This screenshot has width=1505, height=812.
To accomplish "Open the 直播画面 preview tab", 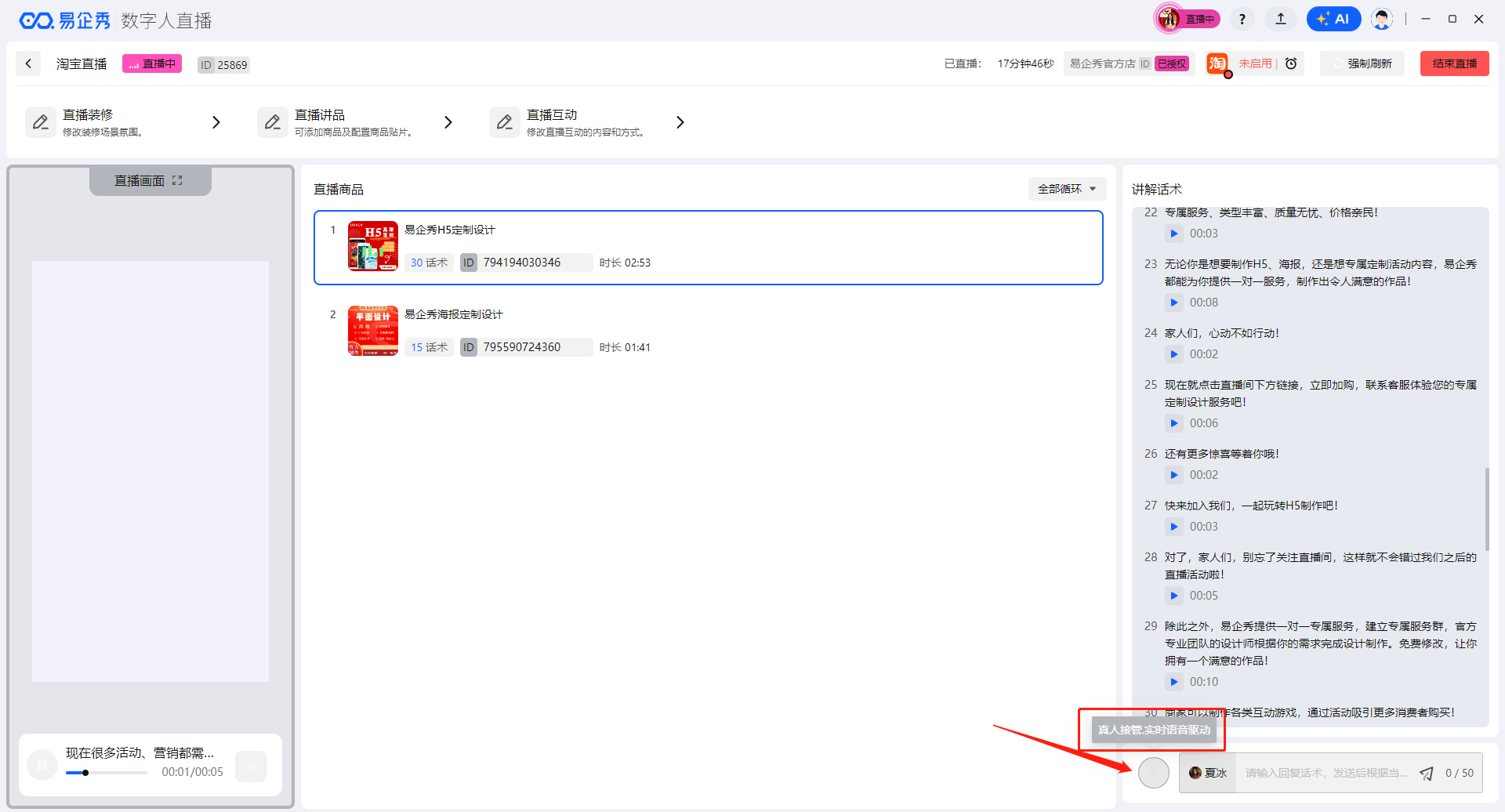I will (150, 180).
